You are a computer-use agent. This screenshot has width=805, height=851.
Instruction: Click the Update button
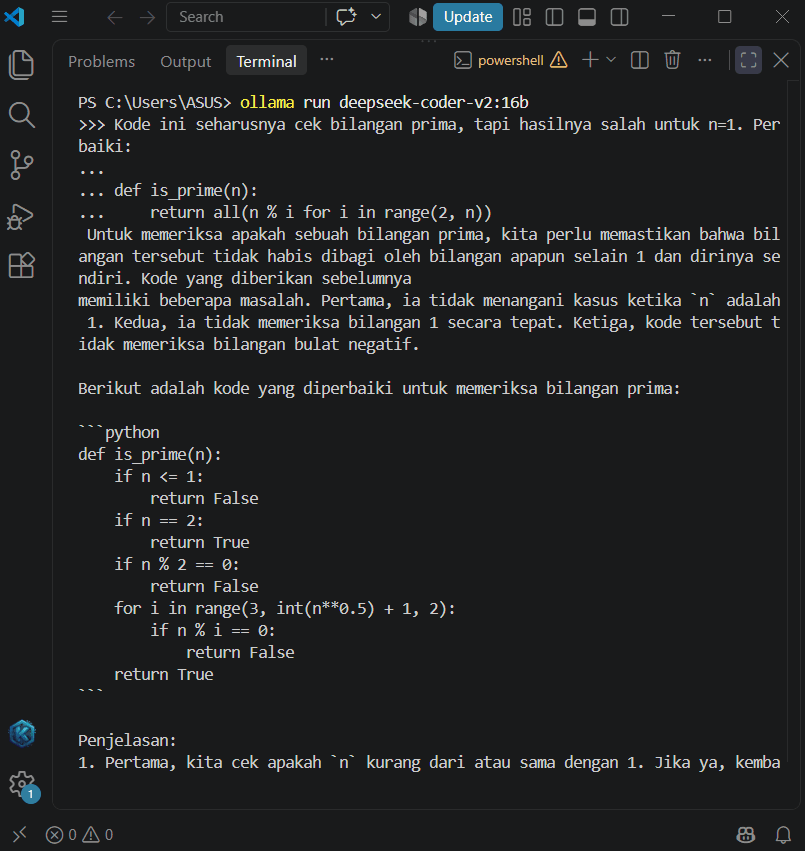[468, 17]
